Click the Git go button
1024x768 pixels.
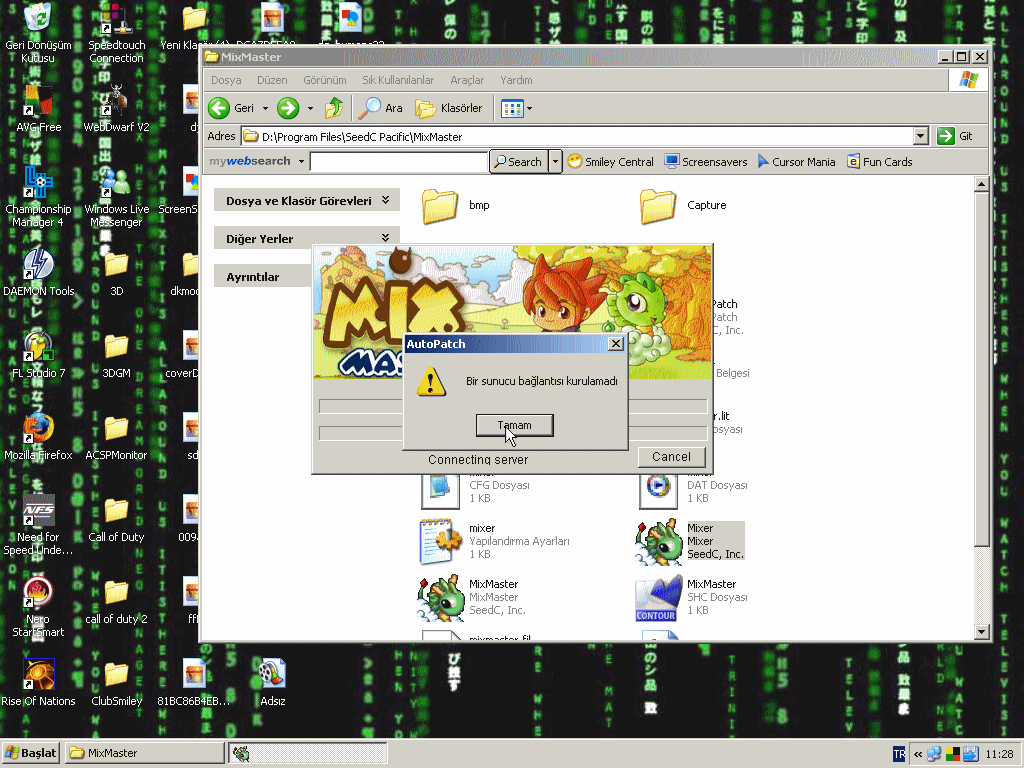(x=955, y=136)
